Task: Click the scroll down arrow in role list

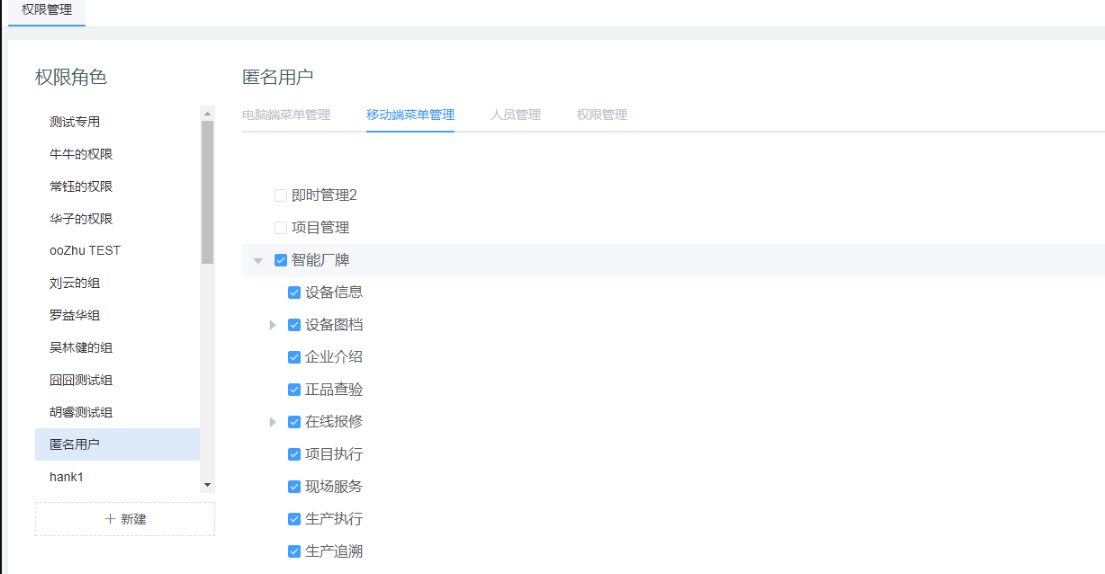Action: tap(208, 485)
